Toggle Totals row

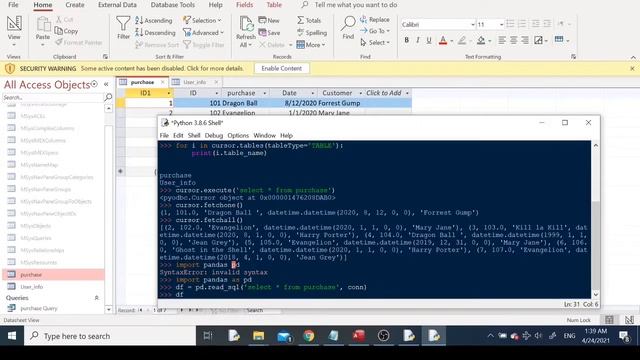coord(309,20)
